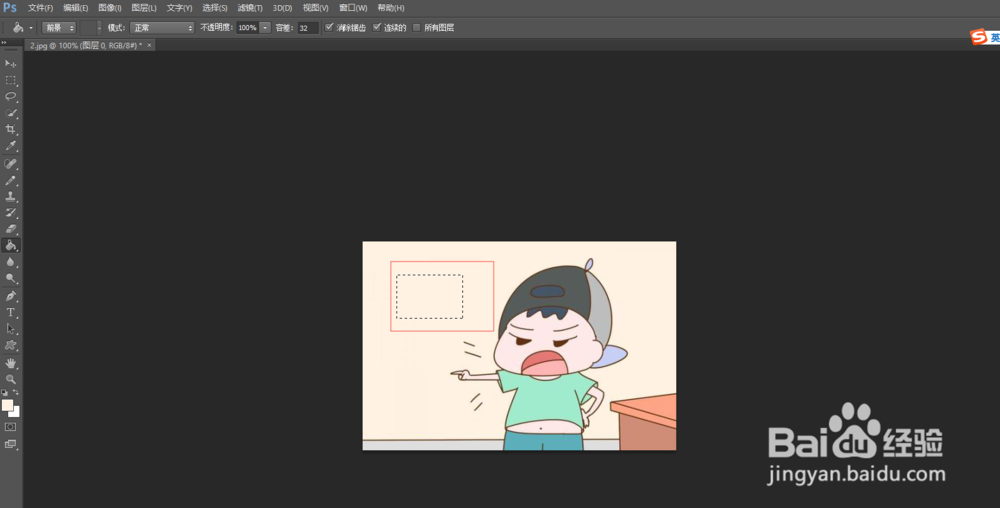Expand the collapsed toolbox panel arrows
This screenshot has height=508, width=1000.
(x=4, y=43)
